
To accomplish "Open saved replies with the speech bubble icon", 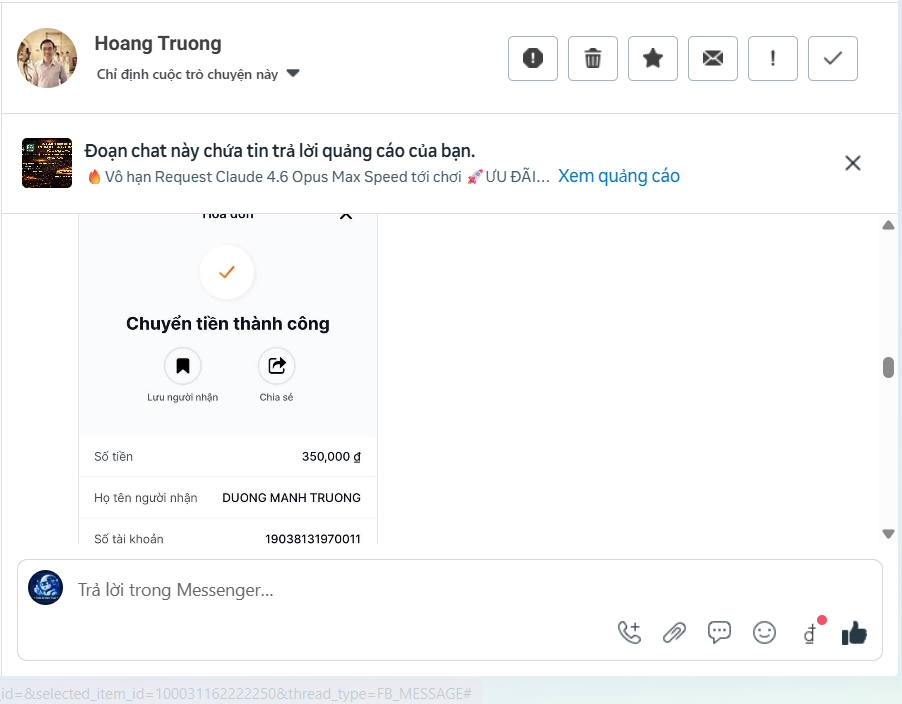I will [x=719, y=632].
